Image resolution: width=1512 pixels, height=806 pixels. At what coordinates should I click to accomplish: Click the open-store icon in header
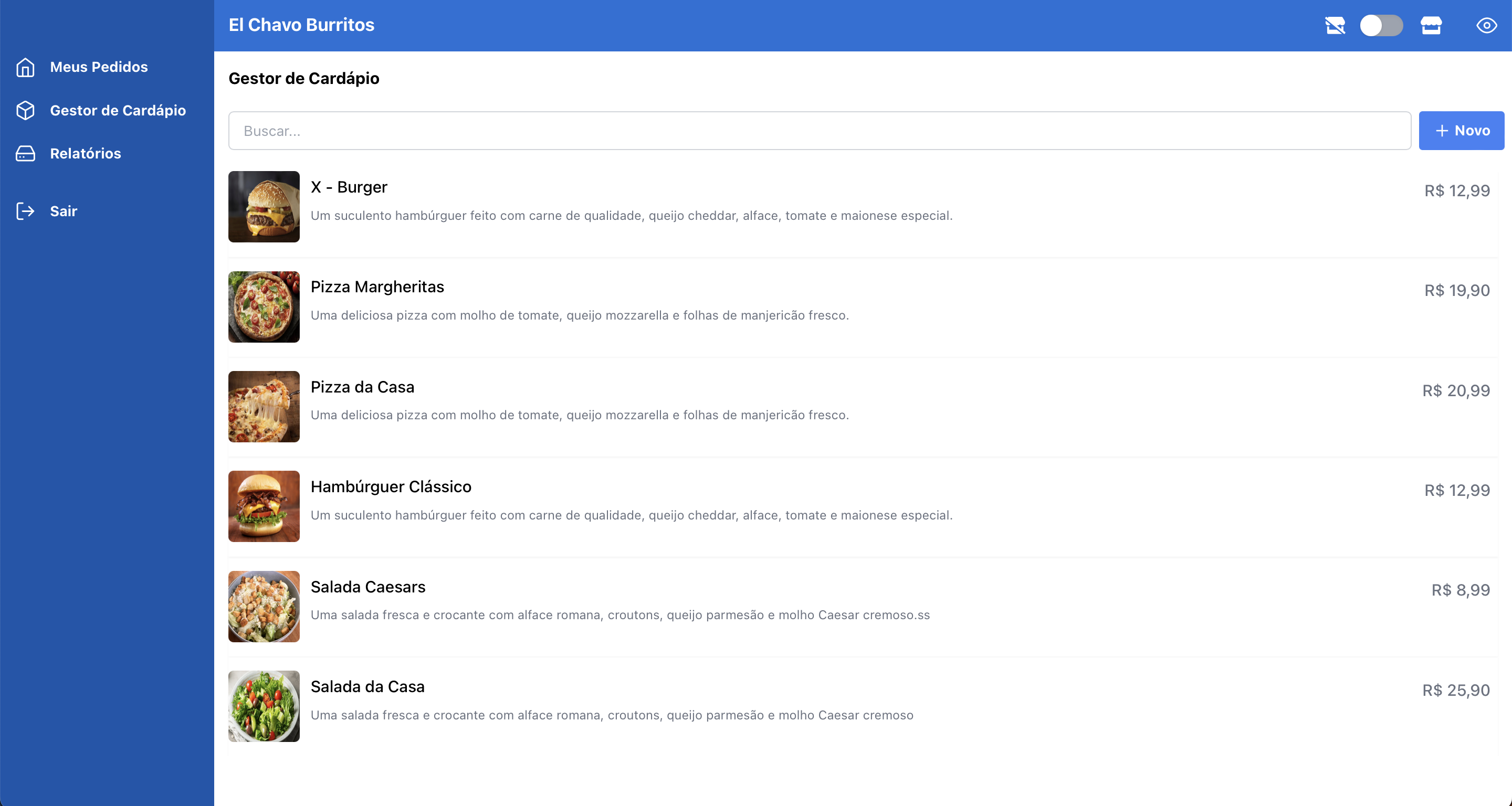(1431, 25)
